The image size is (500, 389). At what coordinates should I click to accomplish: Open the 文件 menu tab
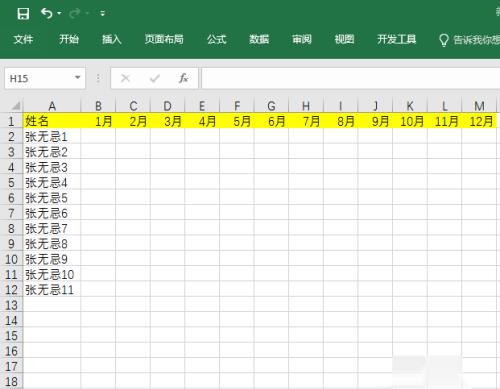tap(23, 39)
